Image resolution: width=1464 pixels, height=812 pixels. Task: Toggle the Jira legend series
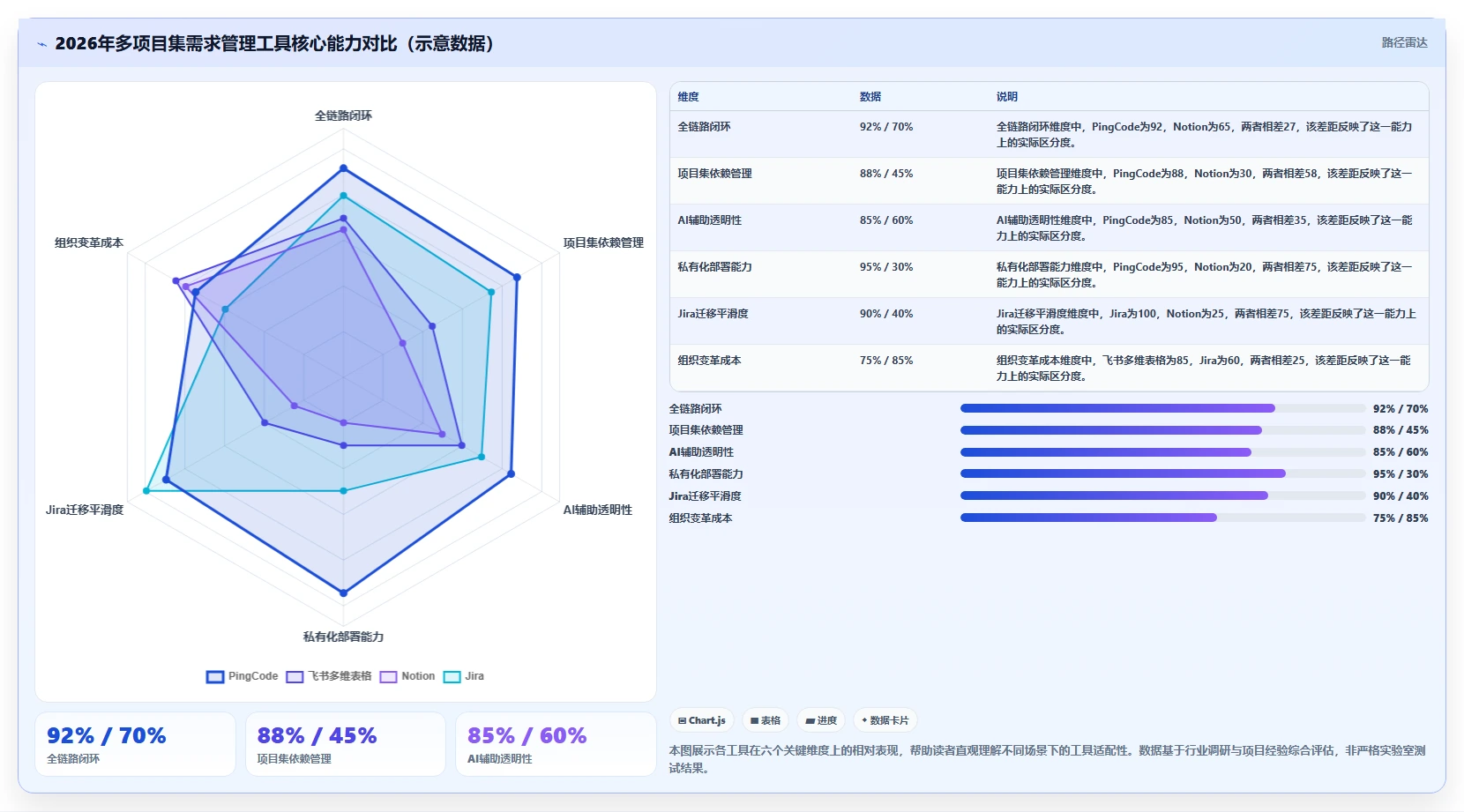click(463, 676)
